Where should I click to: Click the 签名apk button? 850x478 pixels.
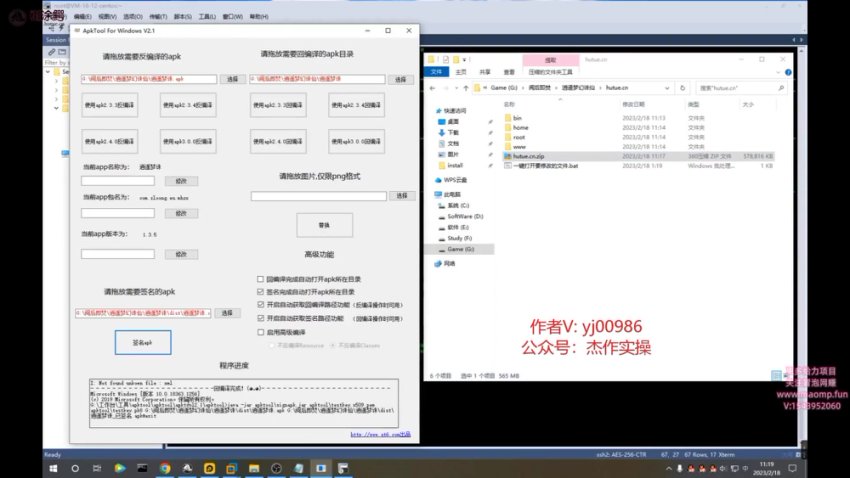(x=143, y=342)
